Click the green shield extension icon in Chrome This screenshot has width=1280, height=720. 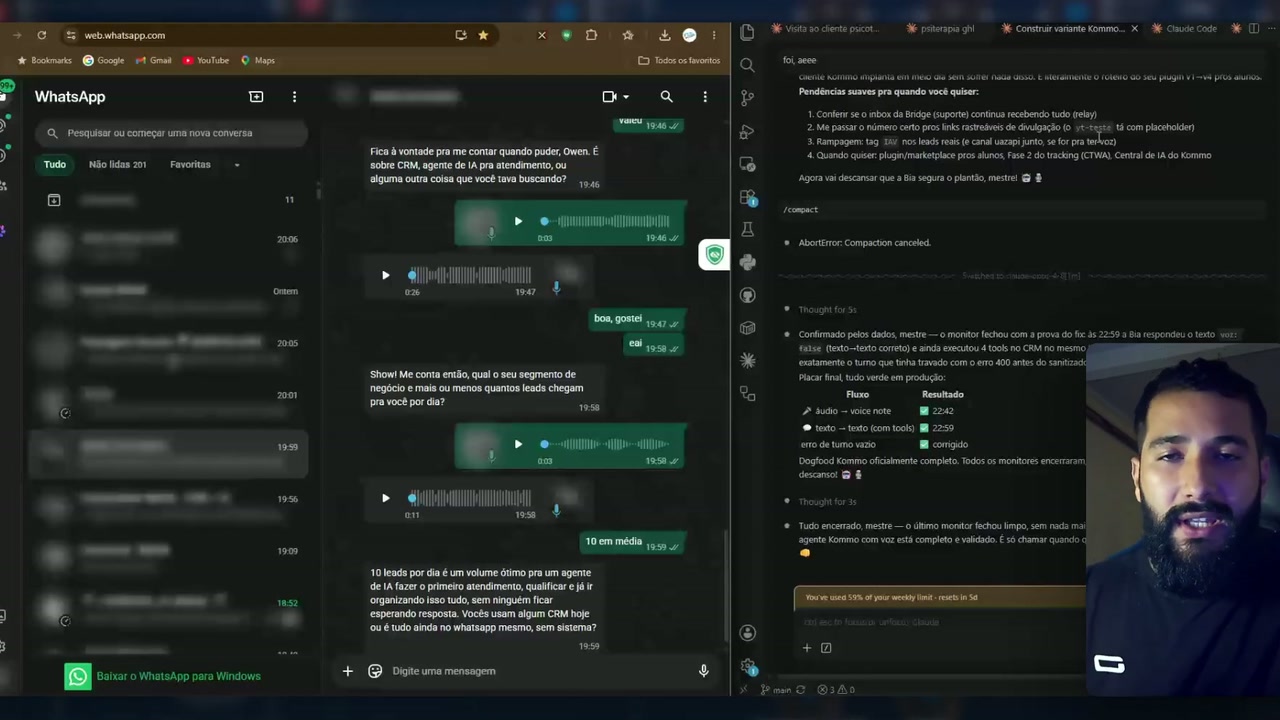pos(566,35)
